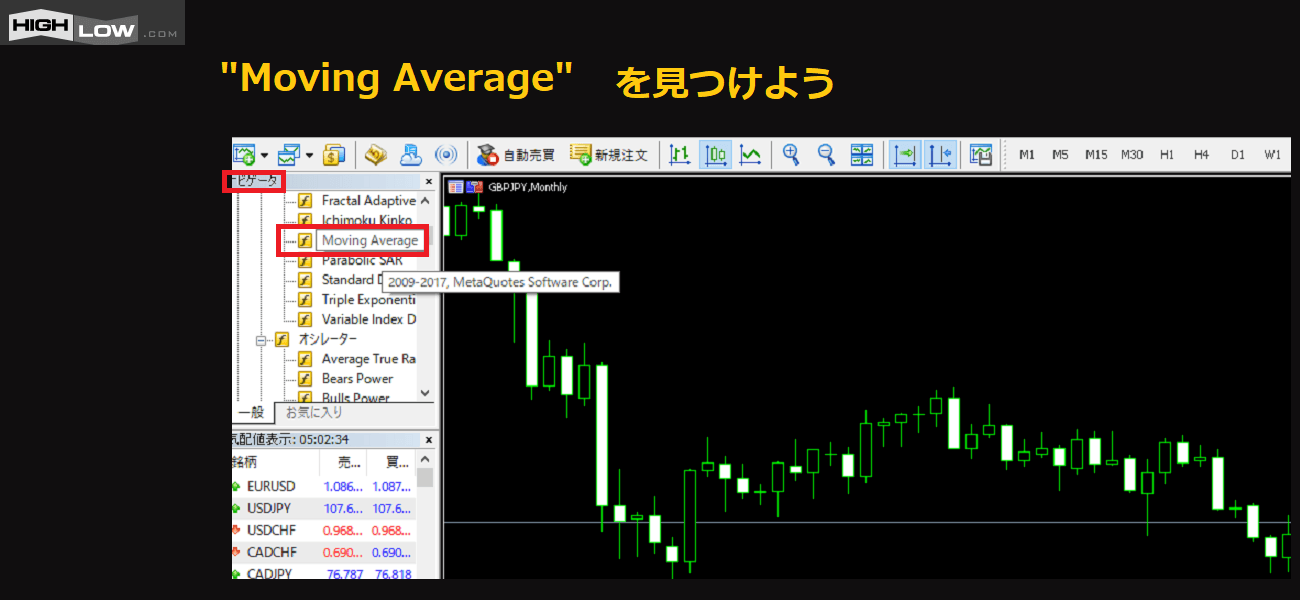The image size is (1300, 600).
Task: Click the zoom in magnifier icon
Action: tap(791, 154)
